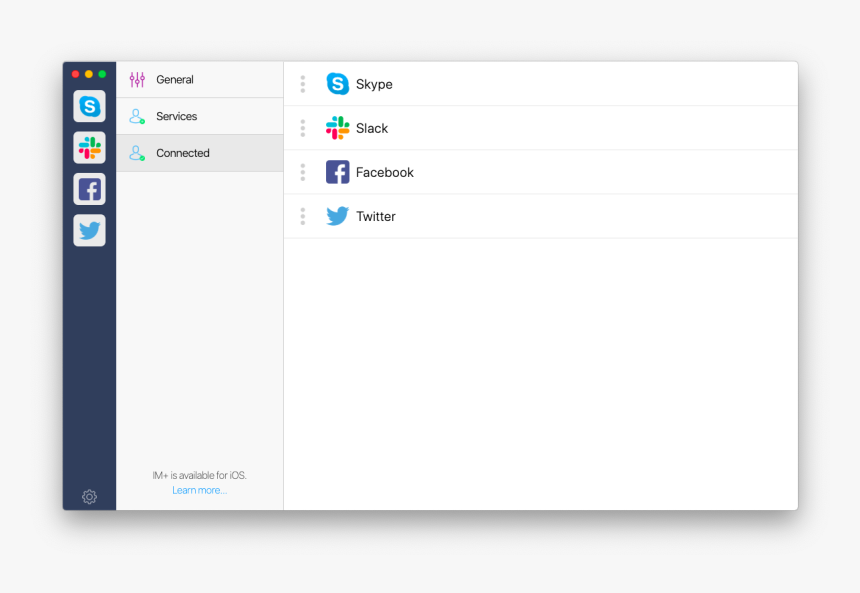Click the drag handle dots beside Facebook

303,172
